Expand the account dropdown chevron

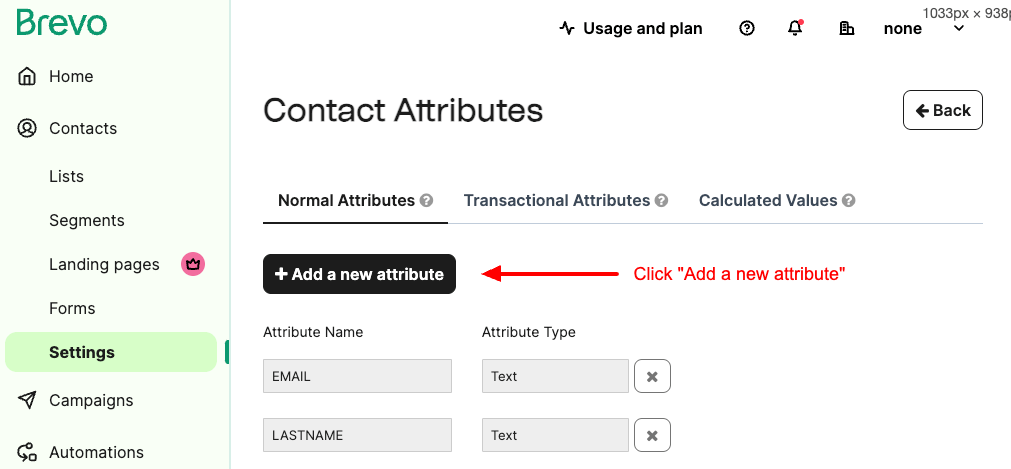[x=959, y=28]
